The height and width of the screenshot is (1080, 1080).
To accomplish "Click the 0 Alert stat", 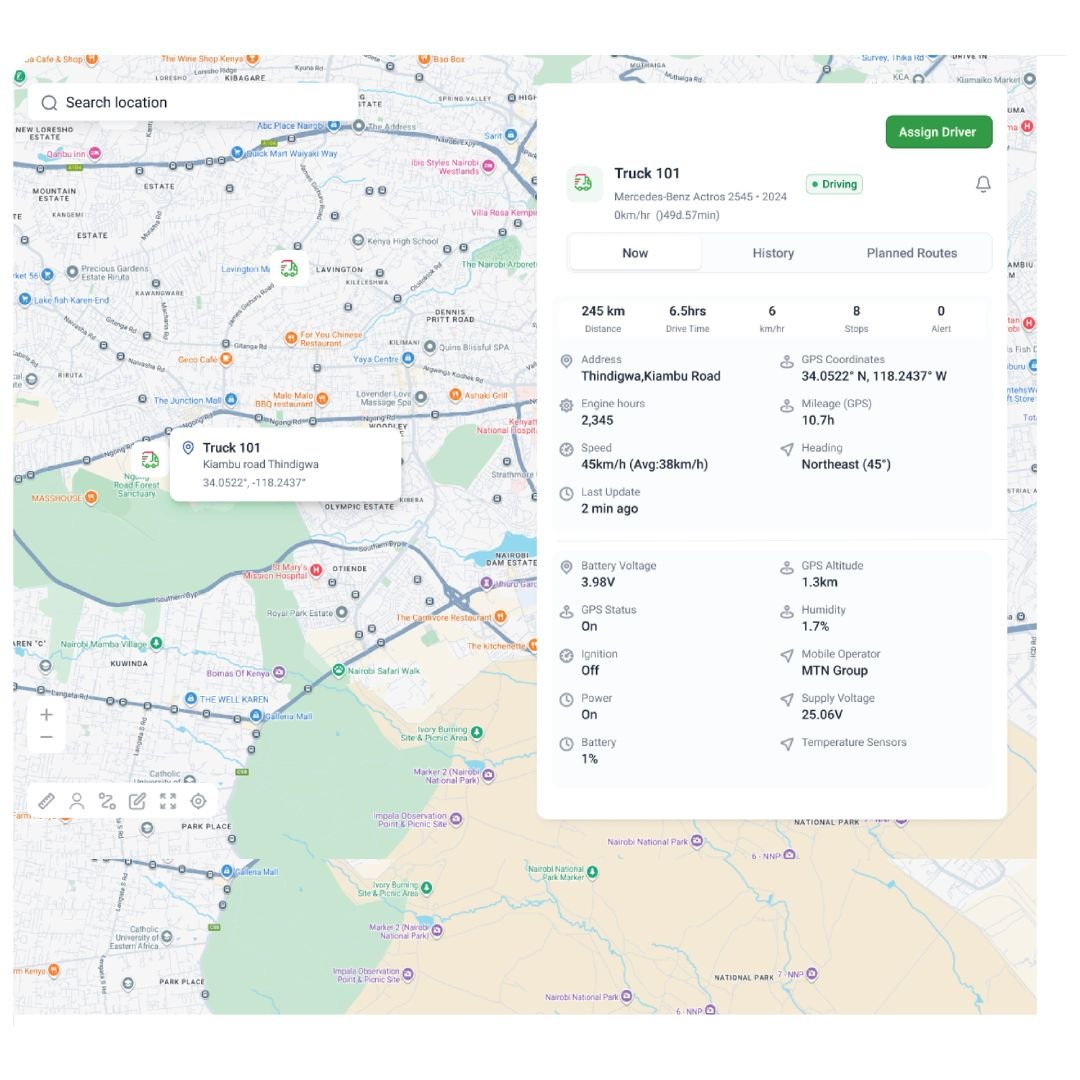I will pyautogui.click(x=941, y=319).
